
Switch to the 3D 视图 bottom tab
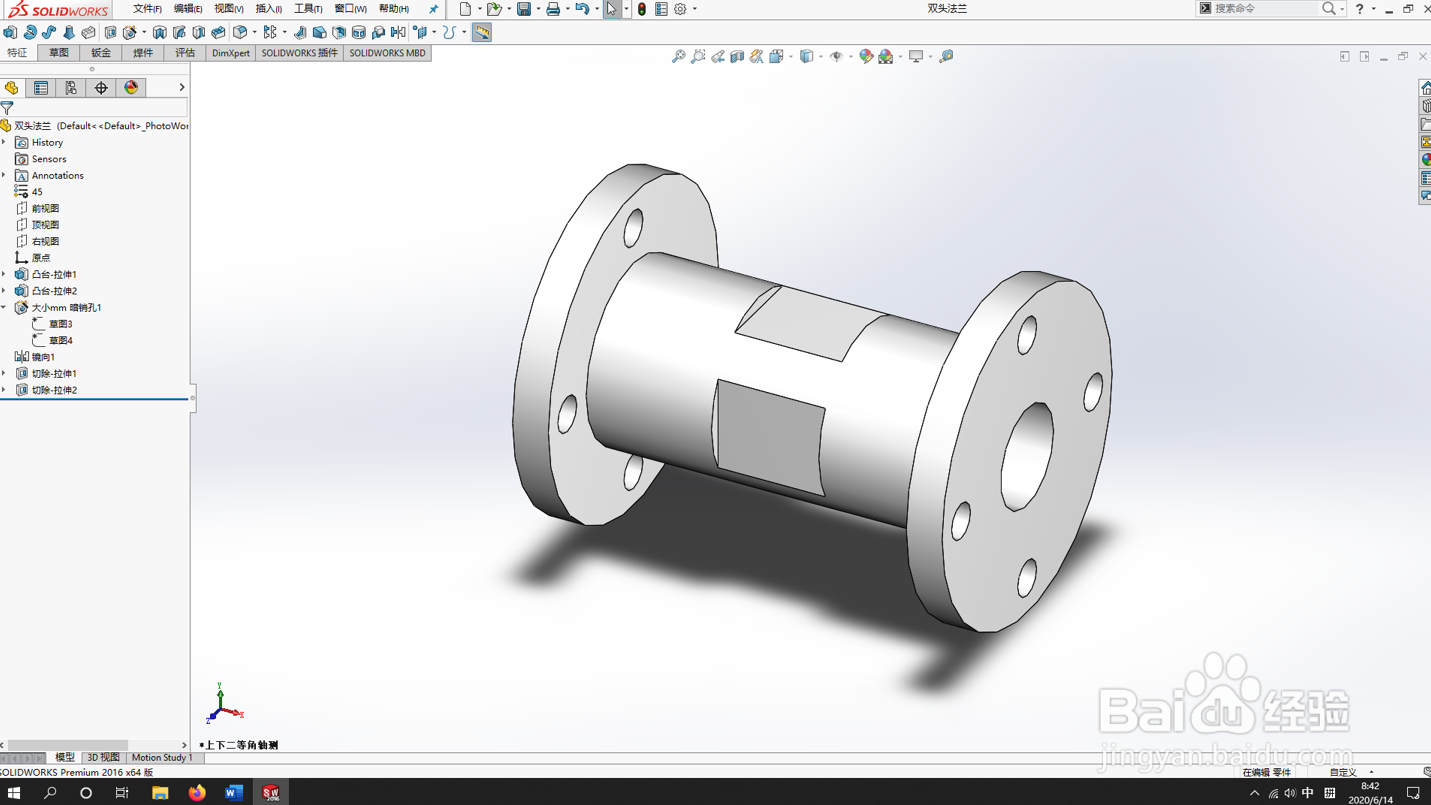(x=103, y=758)
